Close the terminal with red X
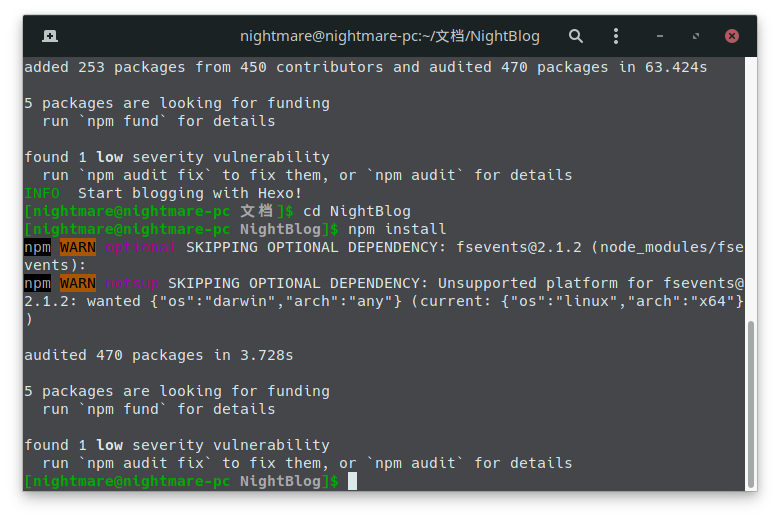 click(732, 36)
